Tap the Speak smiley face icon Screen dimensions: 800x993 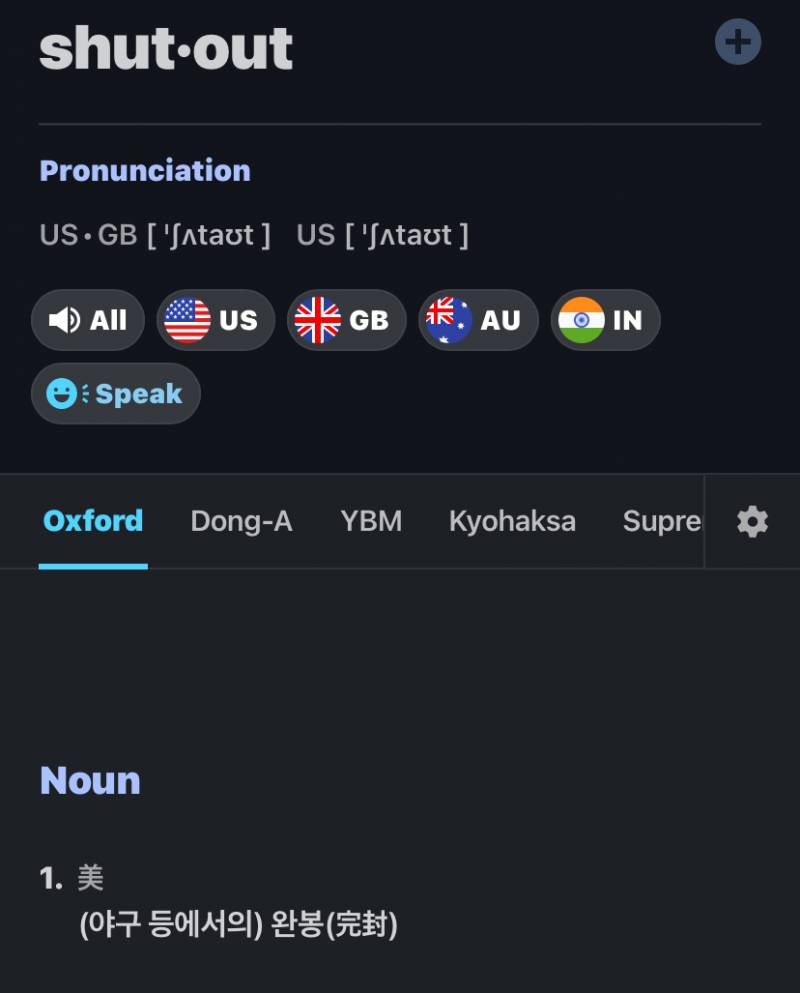[x=61, y=393]
